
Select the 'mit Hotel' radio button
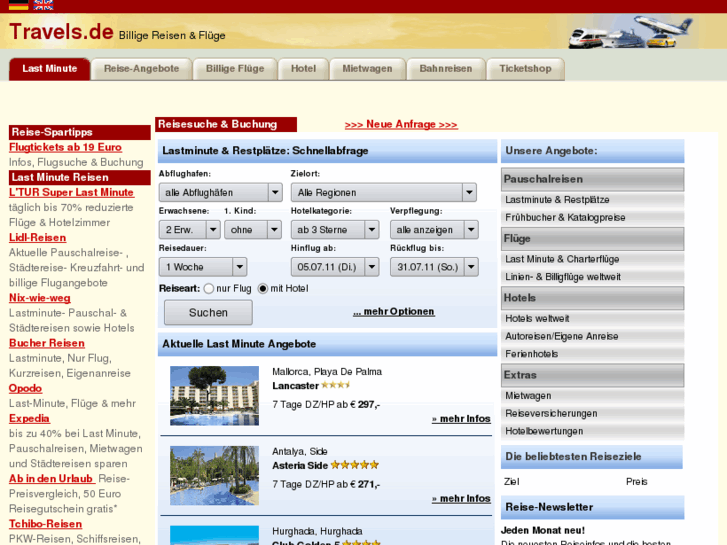point(263,289)
